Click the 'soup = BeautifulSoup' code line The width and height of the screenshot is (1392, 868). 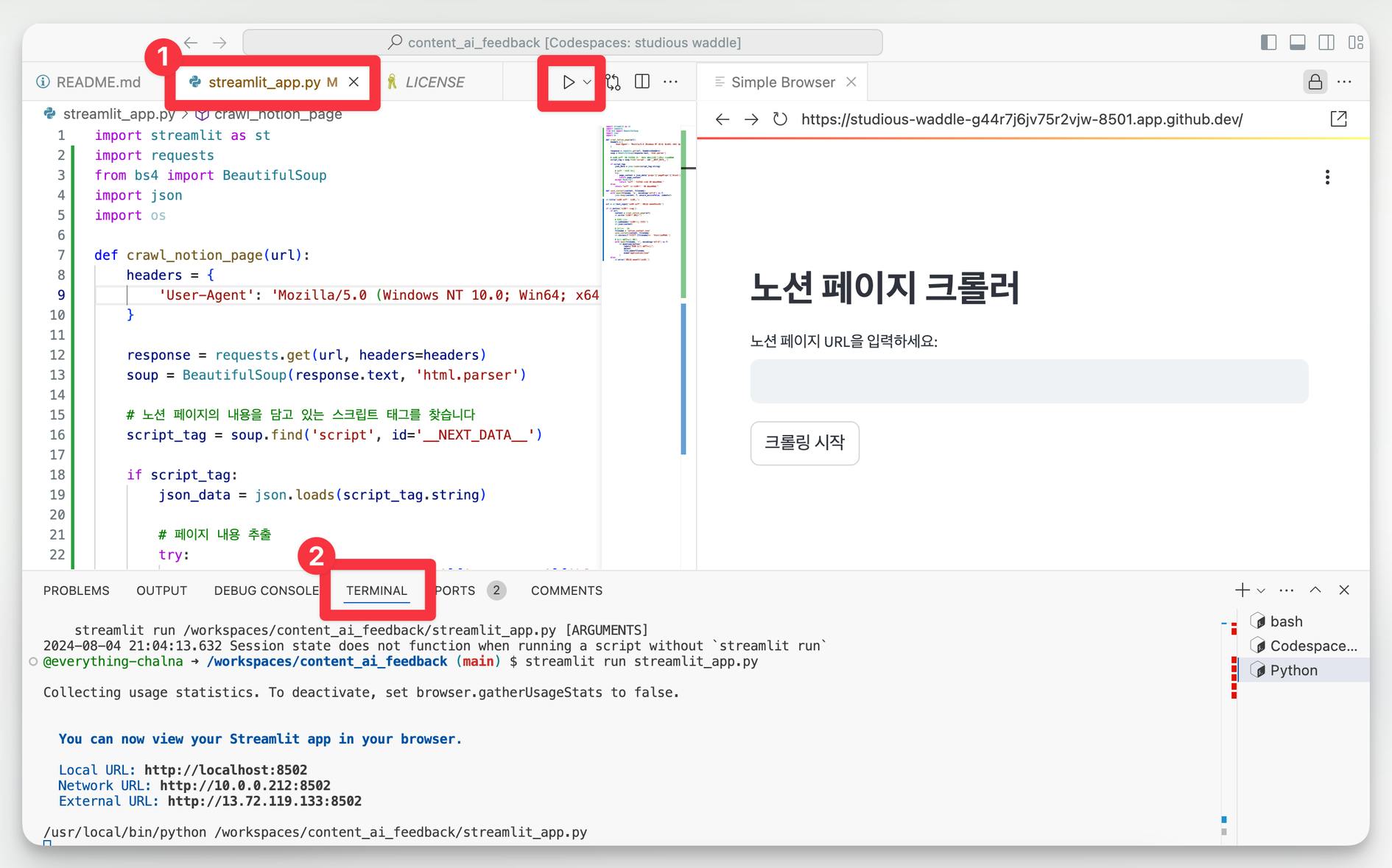click(326, 375)
